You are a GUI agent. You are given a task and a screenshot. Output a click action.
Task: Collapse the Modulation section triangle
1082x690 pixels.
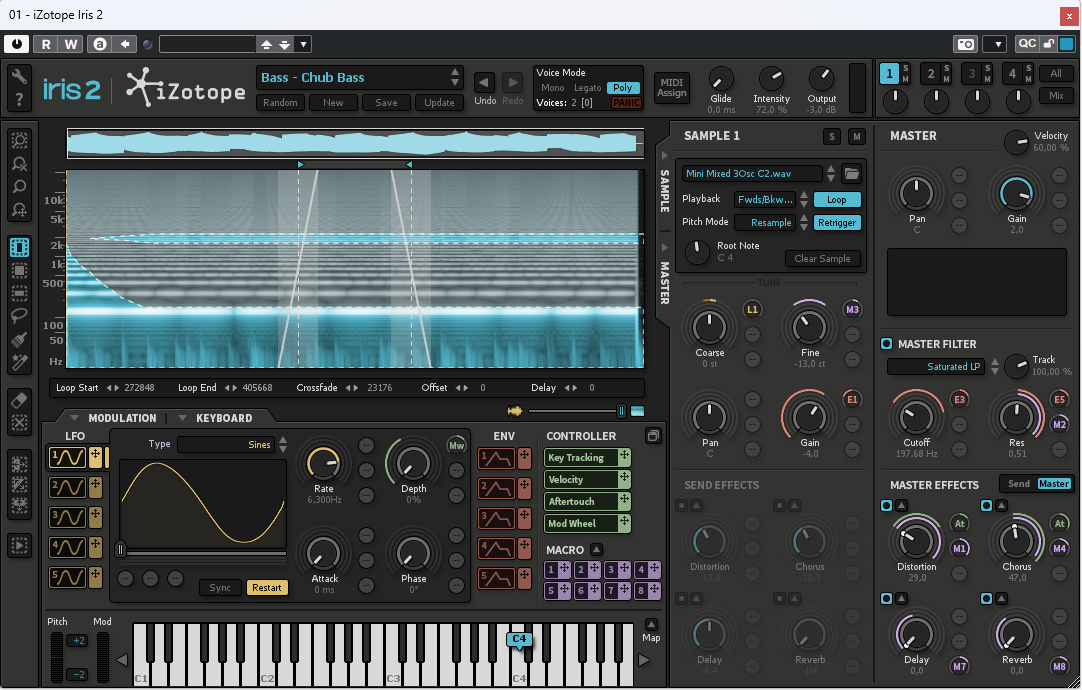click(74, 418)
